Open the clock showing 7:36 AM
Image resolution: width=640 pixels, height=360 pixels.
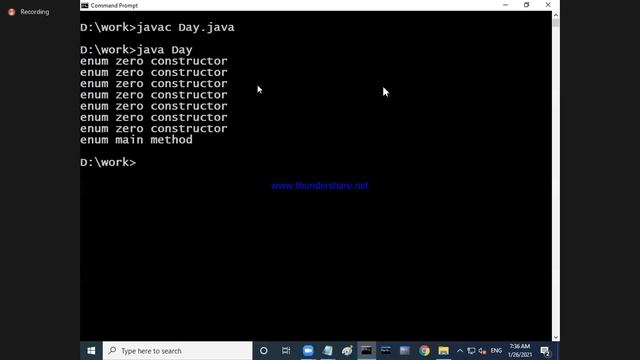[x=520, y=351]
